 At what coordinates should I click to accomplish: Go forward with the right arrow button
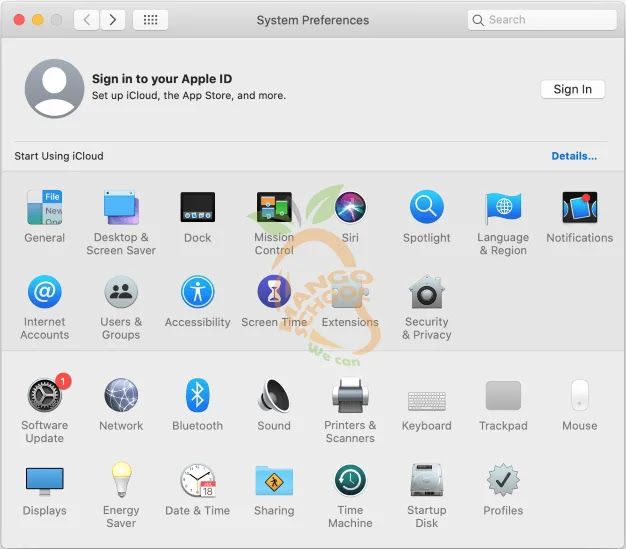pos(113,20)
